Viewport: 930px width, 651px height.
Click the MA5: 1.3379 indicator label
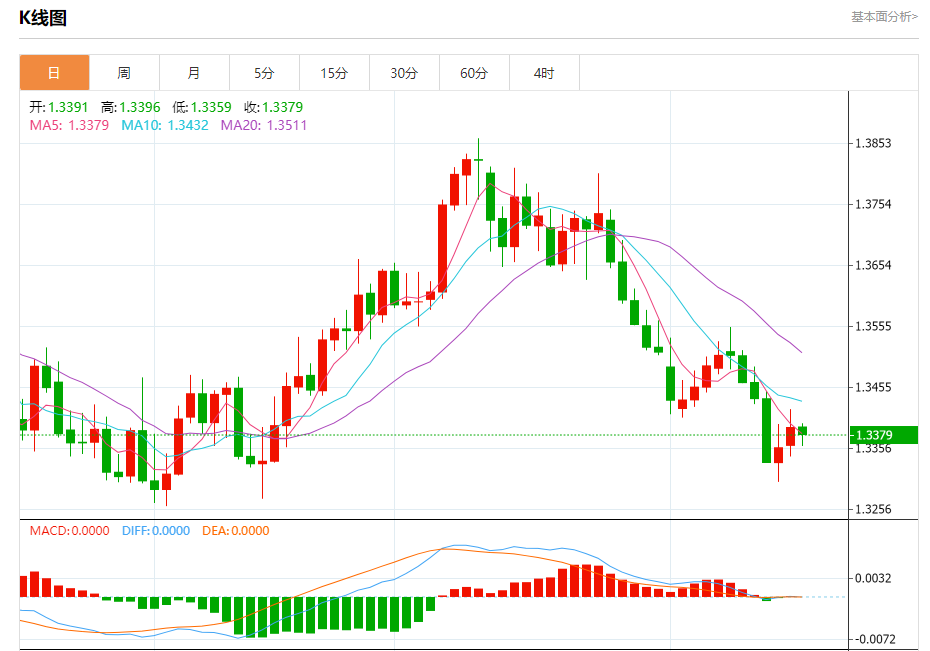[x=69, y=125]
